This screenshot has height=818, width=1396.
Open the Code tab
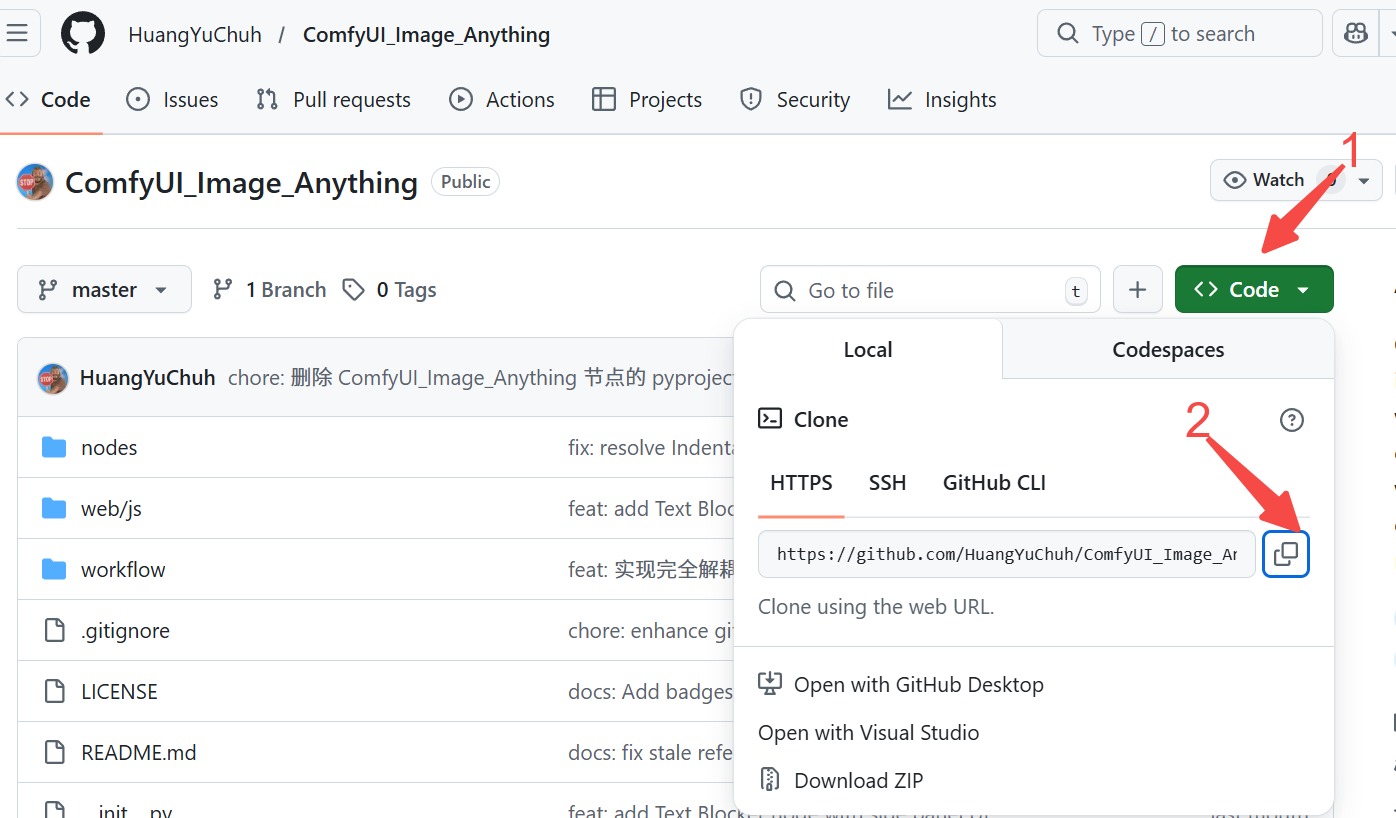[48, 100]
